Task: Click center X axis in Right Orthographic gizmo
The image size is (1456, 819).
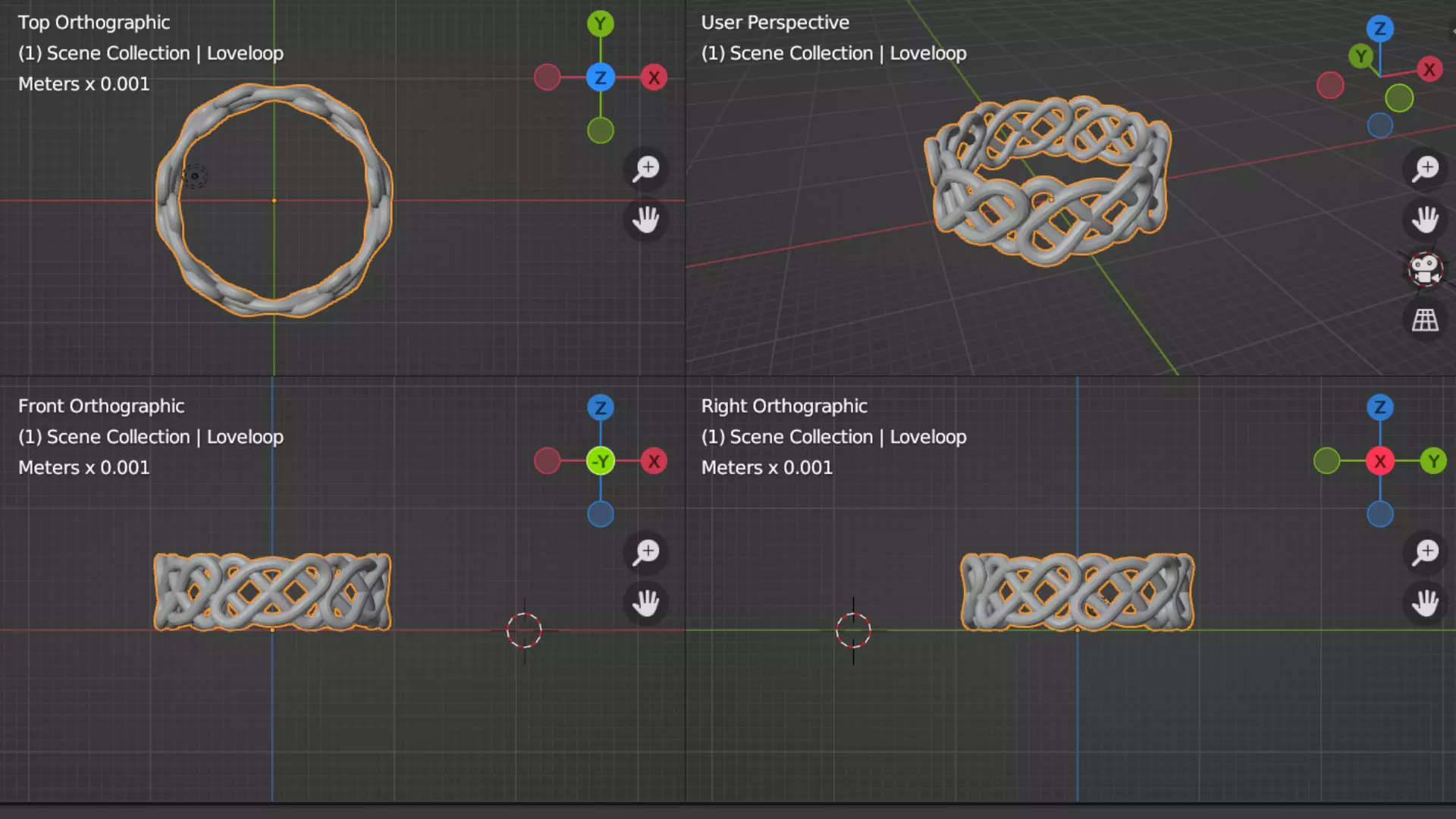Action: coord(1379,461)
